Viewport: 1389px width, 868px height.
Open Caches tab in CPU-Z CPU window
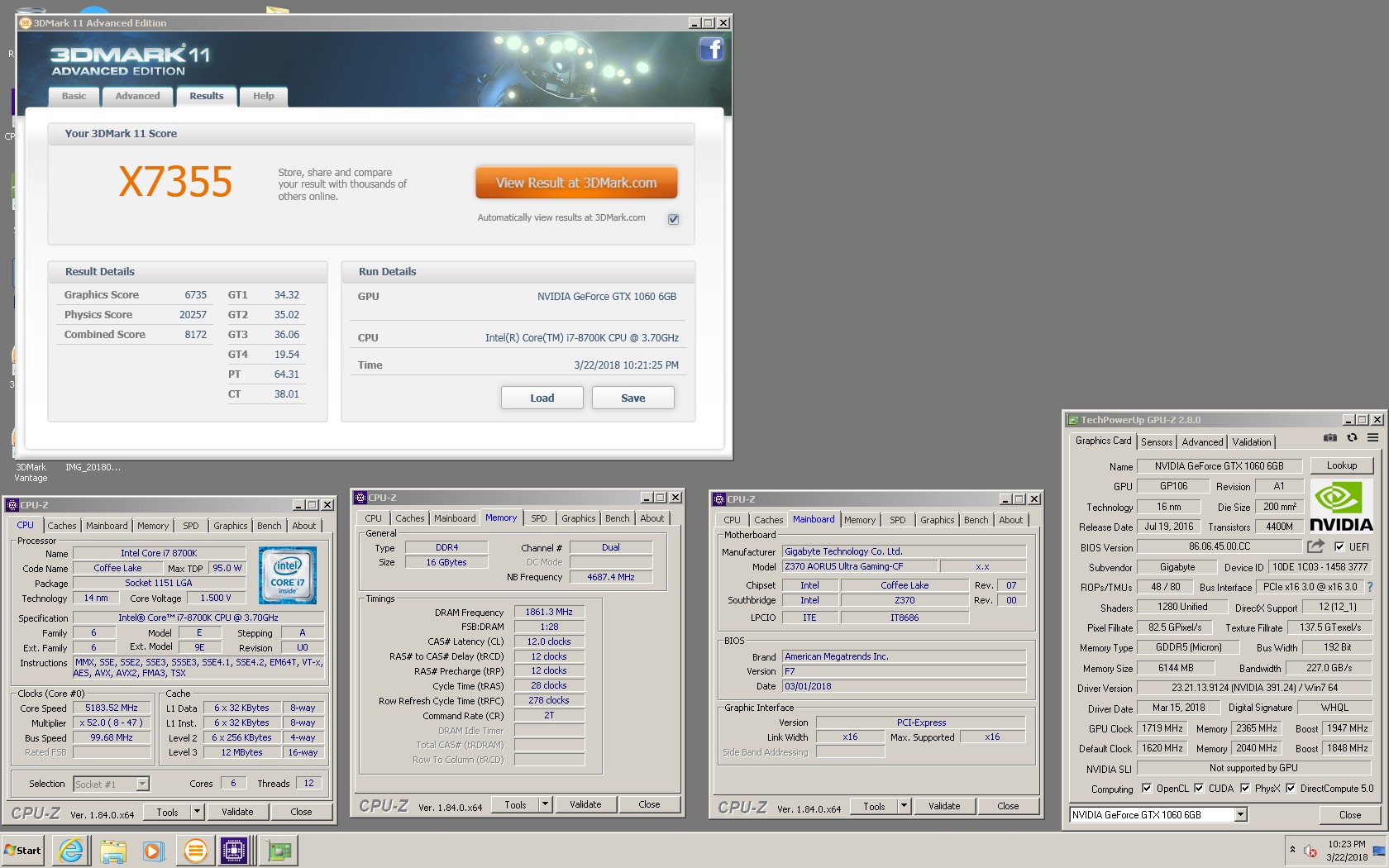click(x=62, y=526)
